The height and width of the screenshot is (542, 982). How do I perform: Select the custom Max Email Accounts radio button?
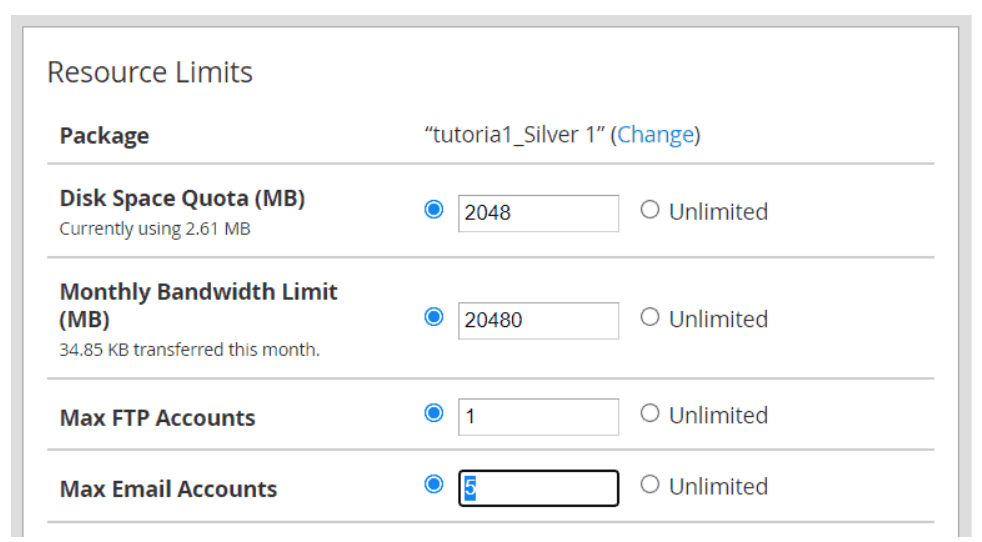434,484
